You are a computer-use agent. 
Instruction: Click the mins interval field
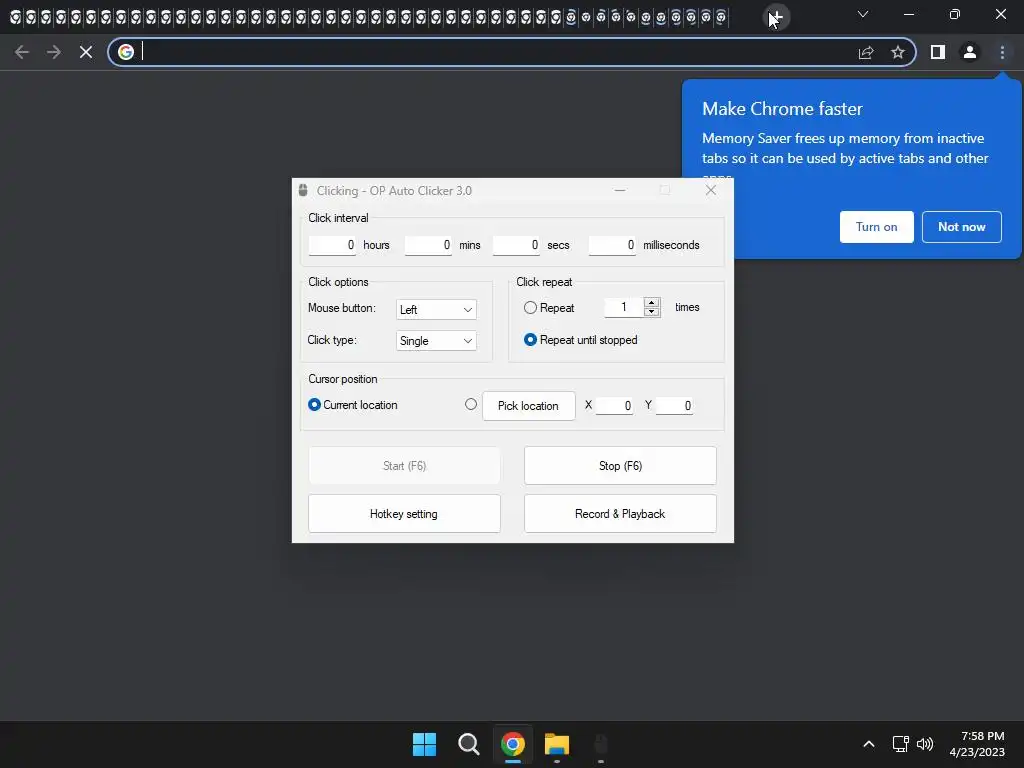click(428, 245)
